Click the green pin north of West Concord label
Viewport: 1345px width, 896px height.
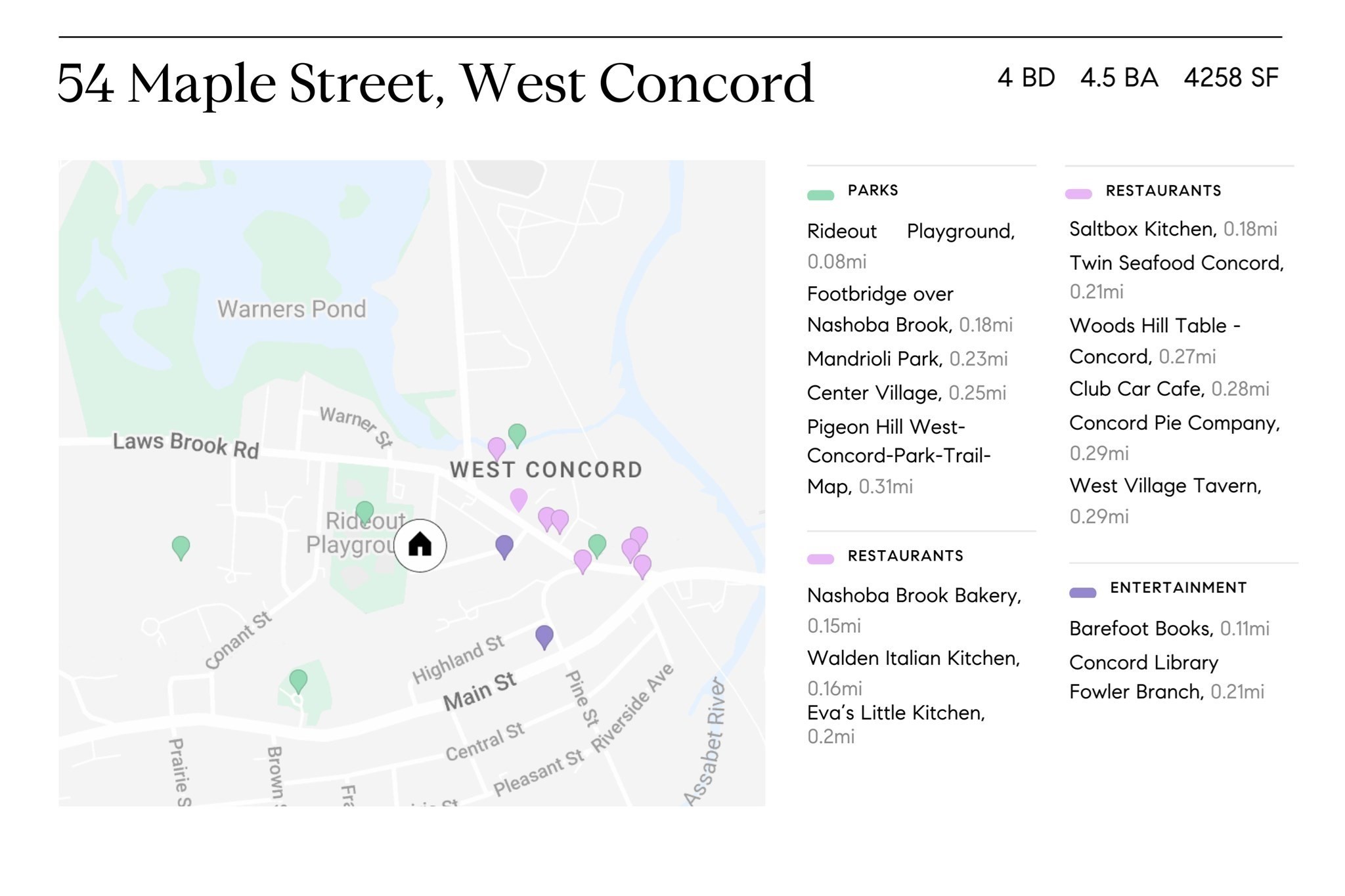coord(518,434)
